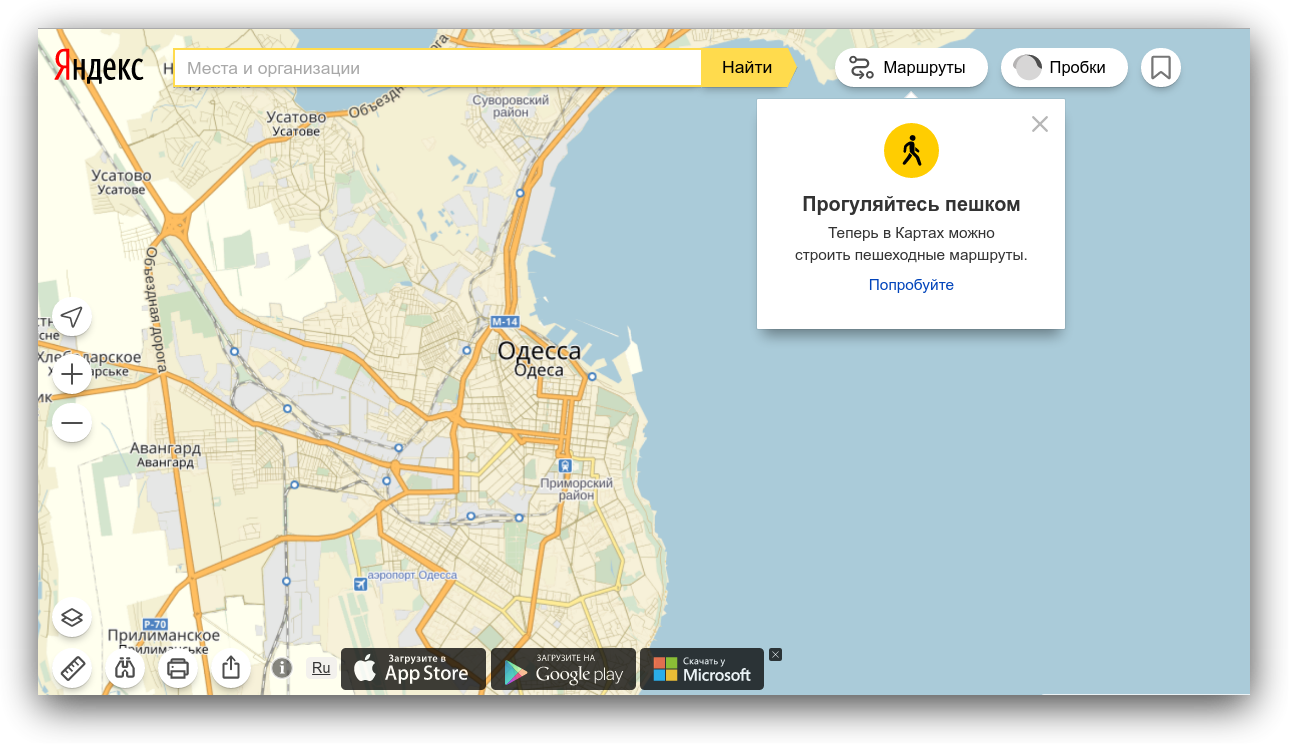Open Маршруты route planner
Viewport: 1289px width, 744px height.
(911, 68)
